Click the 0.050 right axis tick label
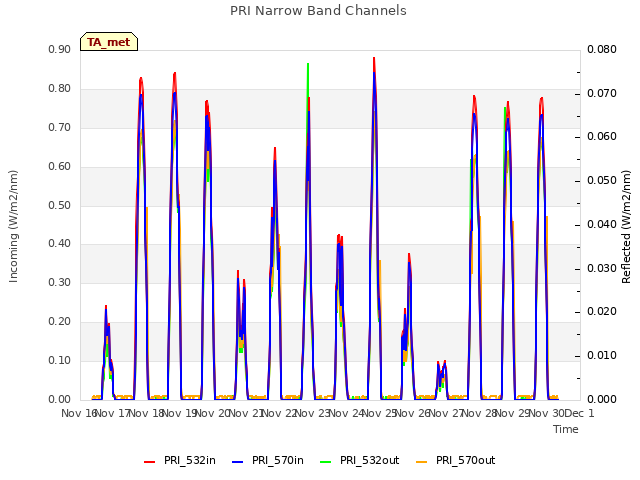 click(602, 180)
